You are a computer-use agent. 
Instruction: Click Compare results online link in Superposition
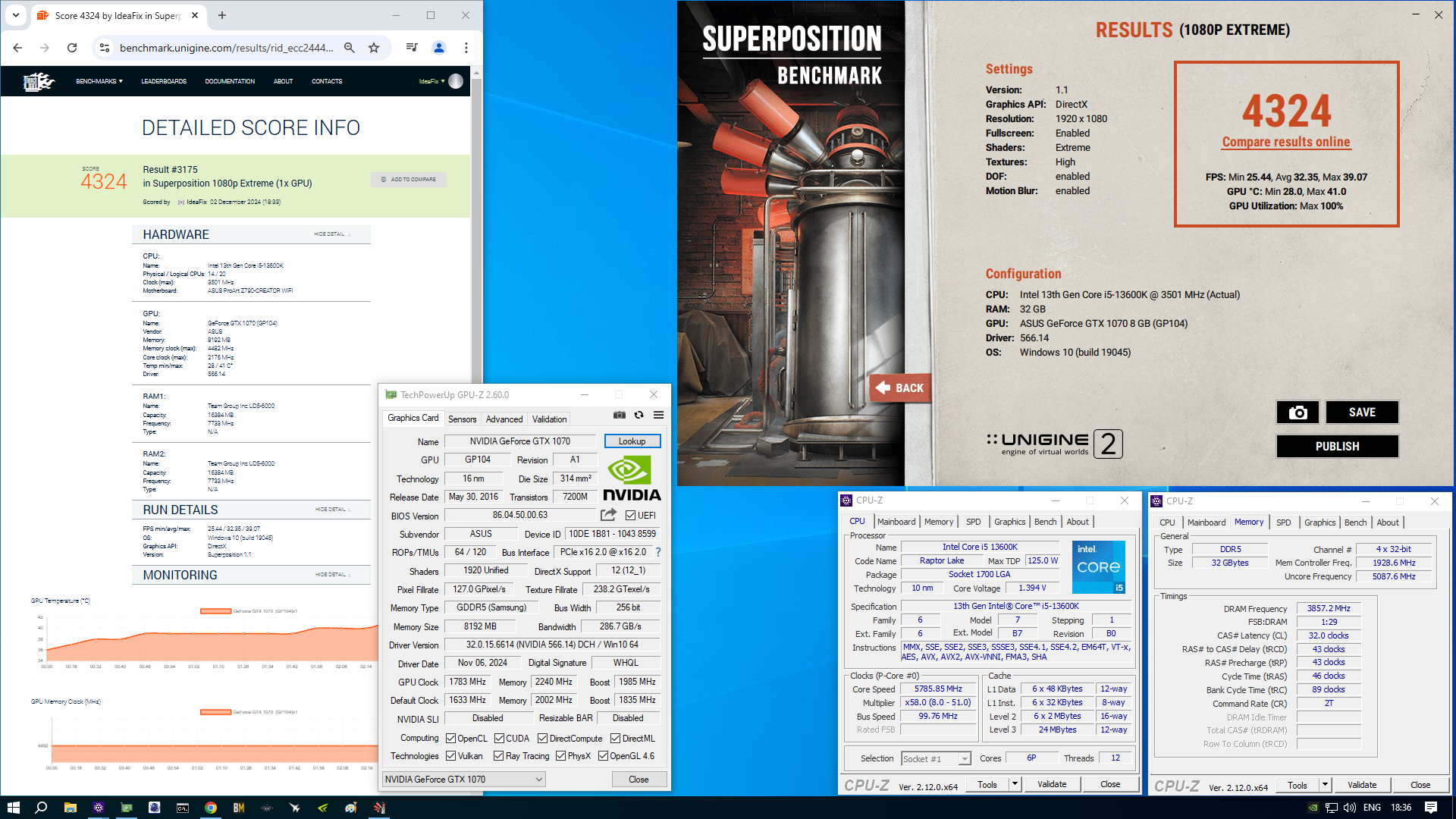[1285, 142]
